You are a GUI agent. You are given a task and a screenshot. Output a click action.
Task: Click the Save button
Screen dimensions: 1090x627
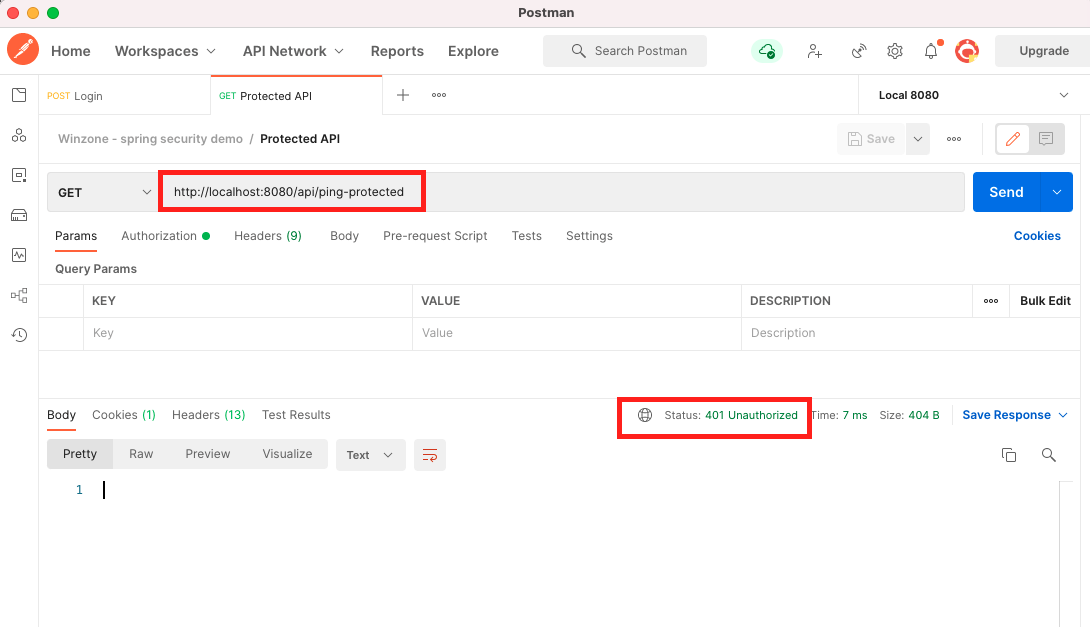[x=871, y=139]
